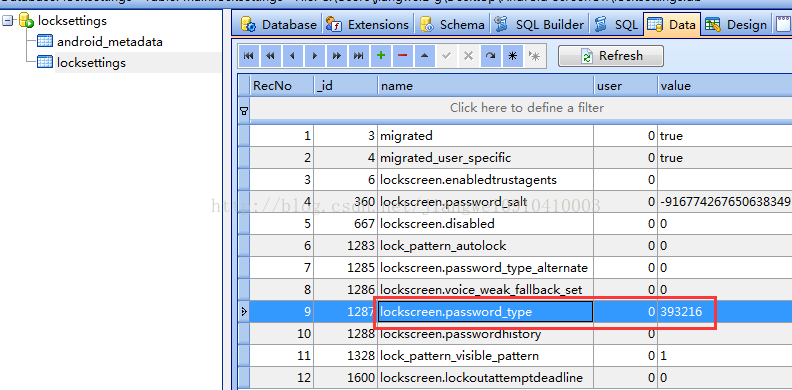792x390 pixels.
Task: Switch to the Design tab
Action: 736,24
